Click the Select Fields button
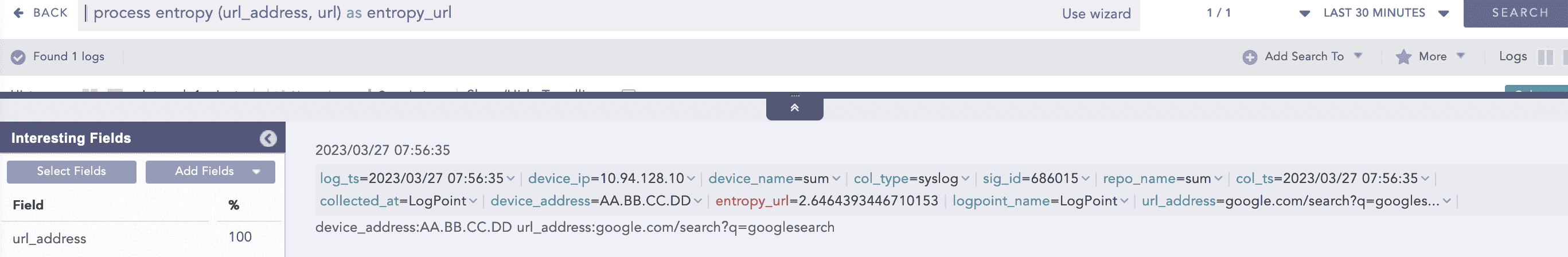The height and width of the screenshot is (257, 1568). tap(71, 171)
